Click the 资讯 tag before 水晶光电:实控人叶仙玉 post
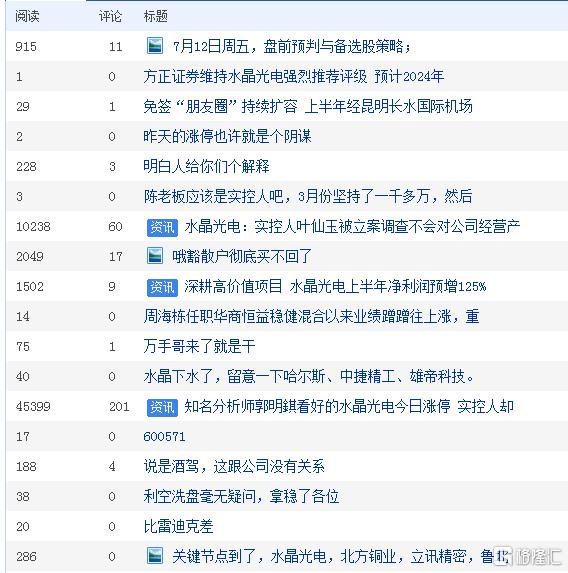 (162, 227)
